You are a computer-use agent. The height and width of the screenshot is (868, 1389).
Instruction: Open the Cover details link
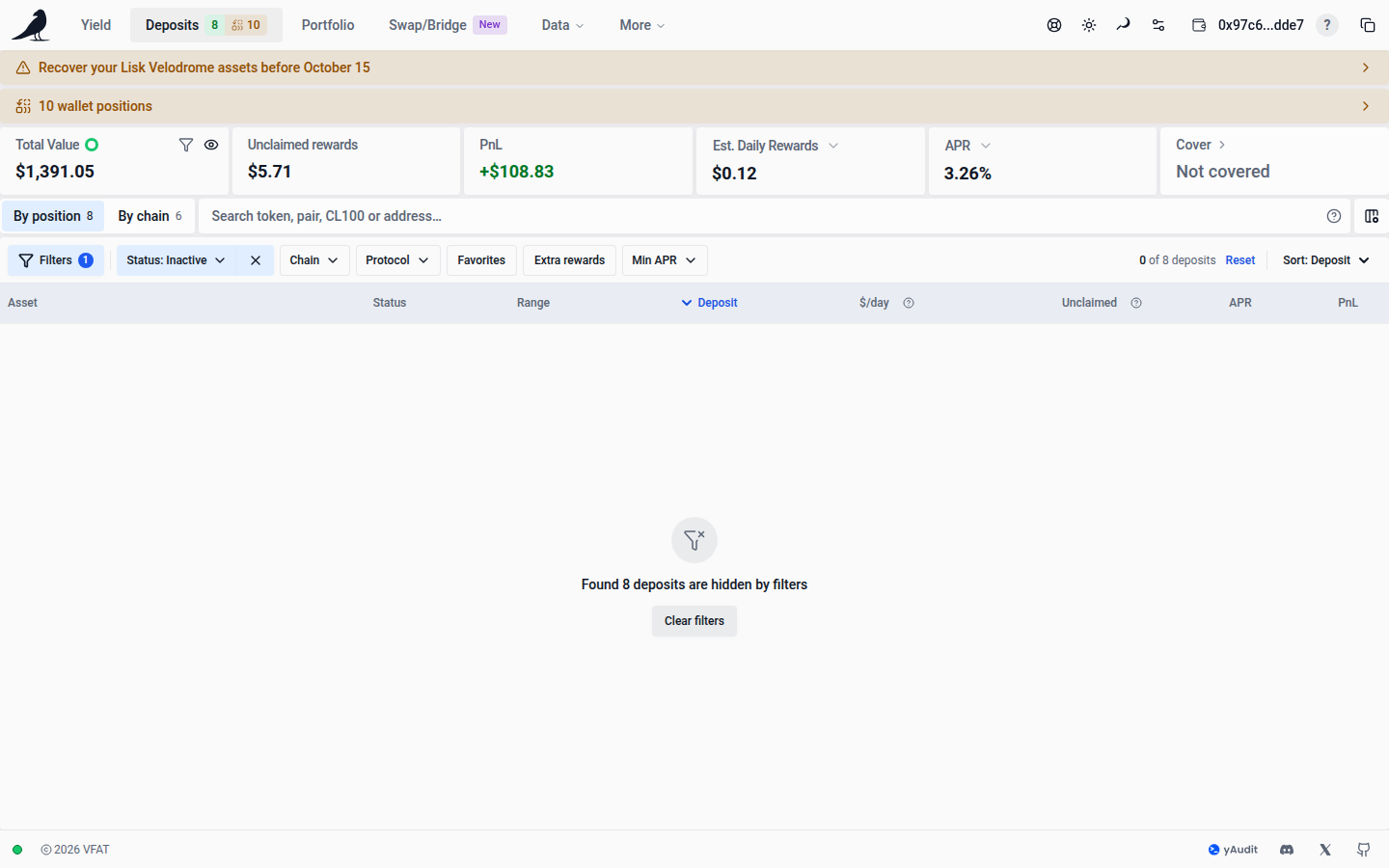click(x=1201, y=145)
